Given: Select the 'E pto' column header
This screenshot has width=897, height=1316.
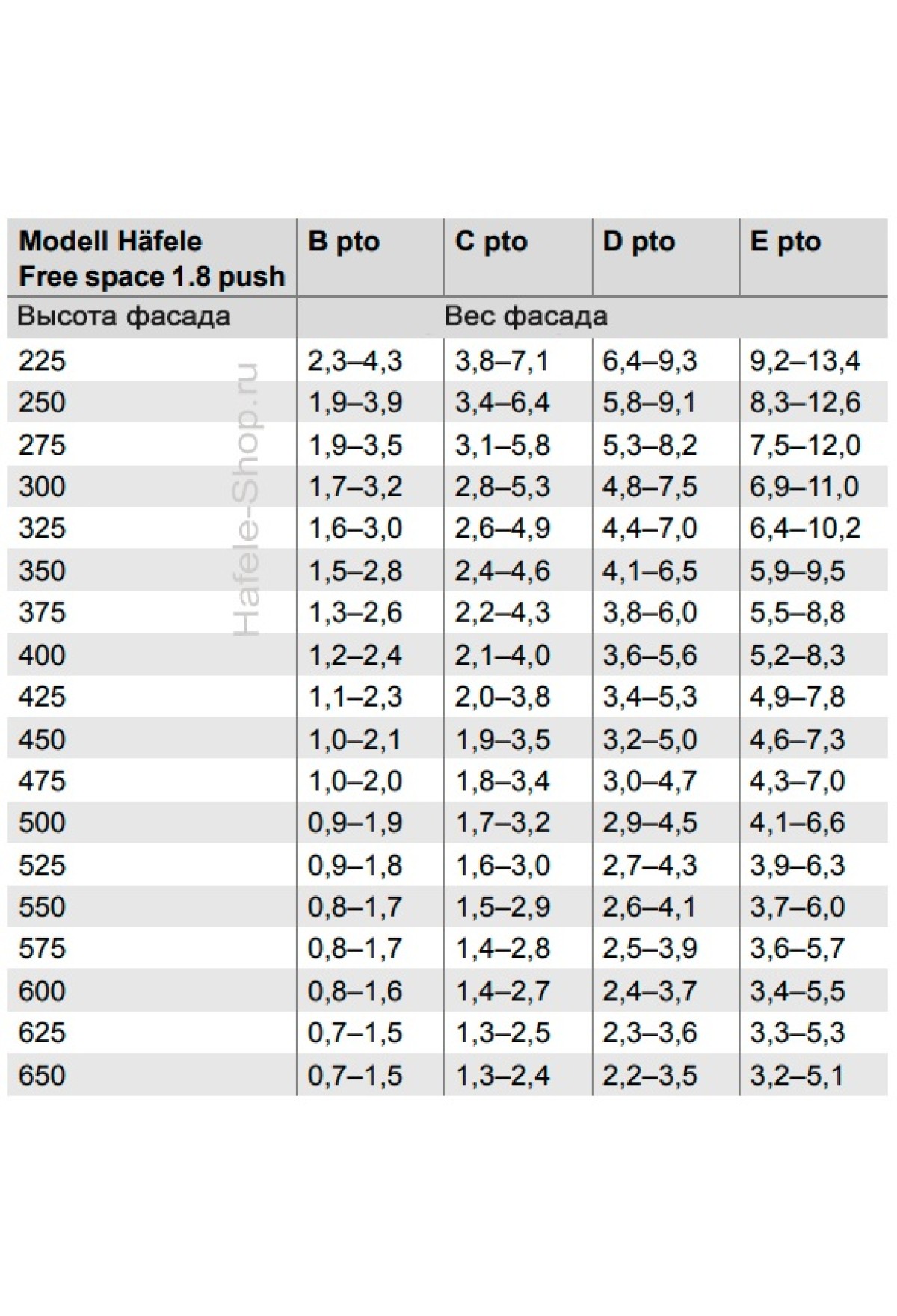Looking at the screenshot, I should 785,242.
